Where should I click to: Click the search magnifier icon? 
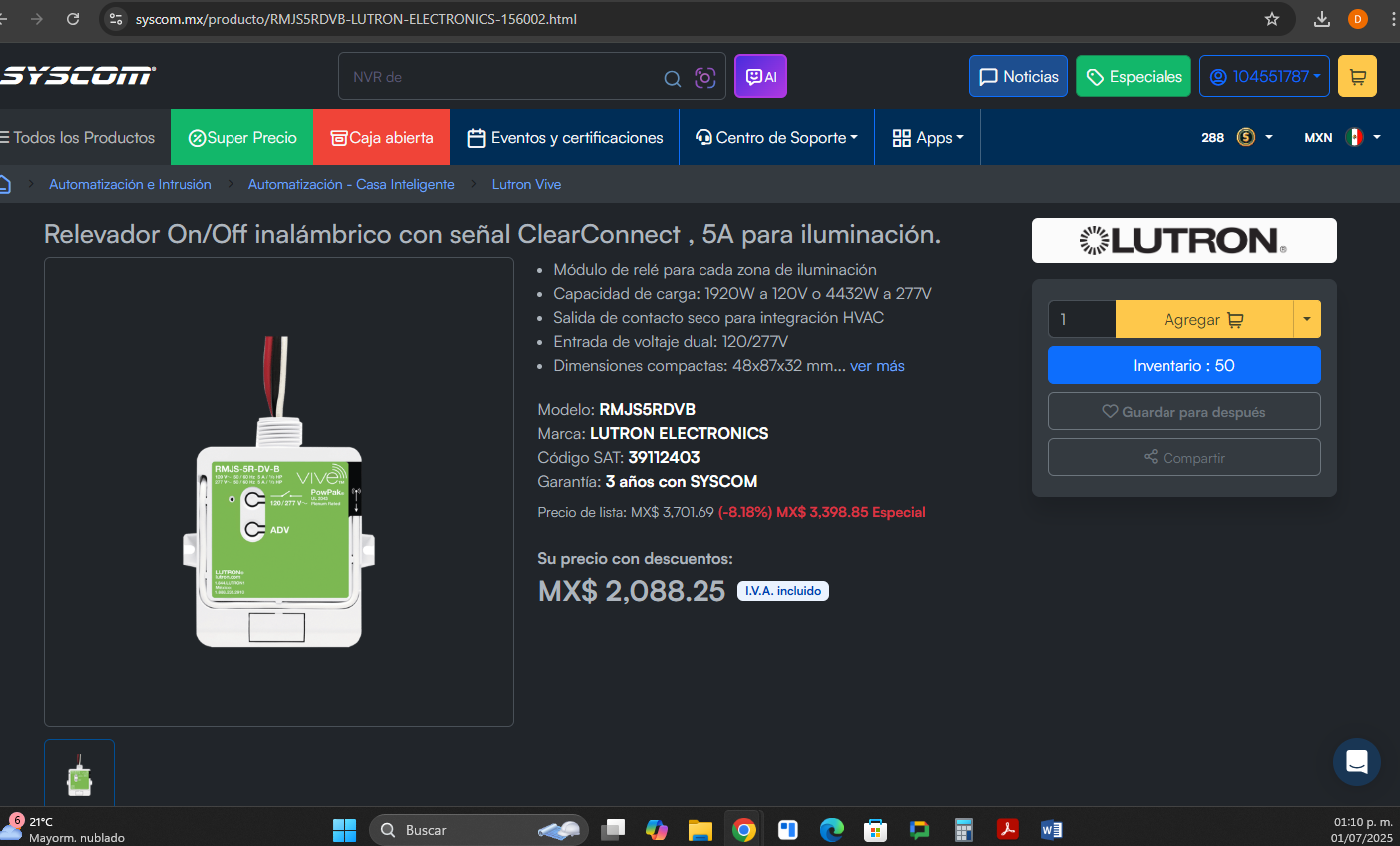point(673,78)
